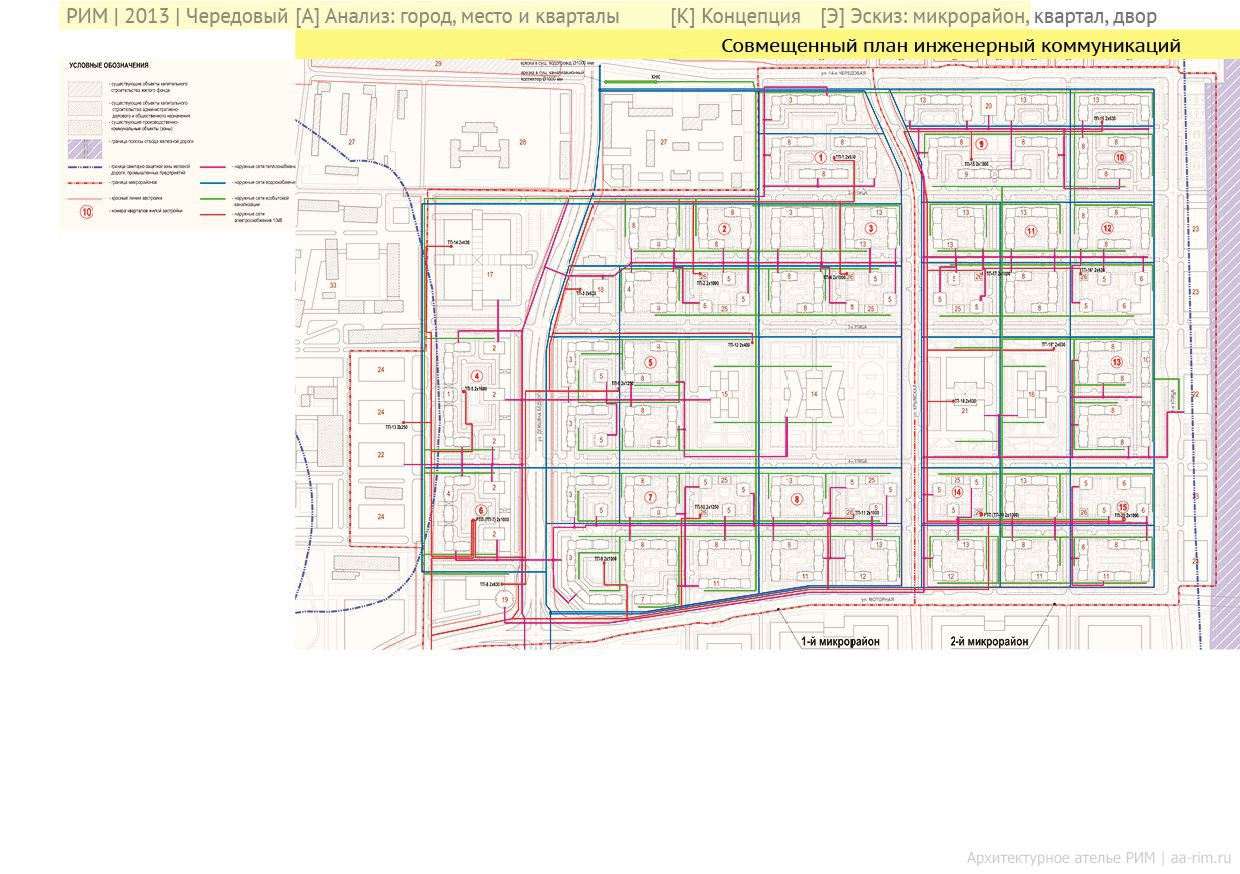Screen dimensions: 1240x874
Task: Click the legend's circled 10 sample icon
Action: [x=86, y=212]
